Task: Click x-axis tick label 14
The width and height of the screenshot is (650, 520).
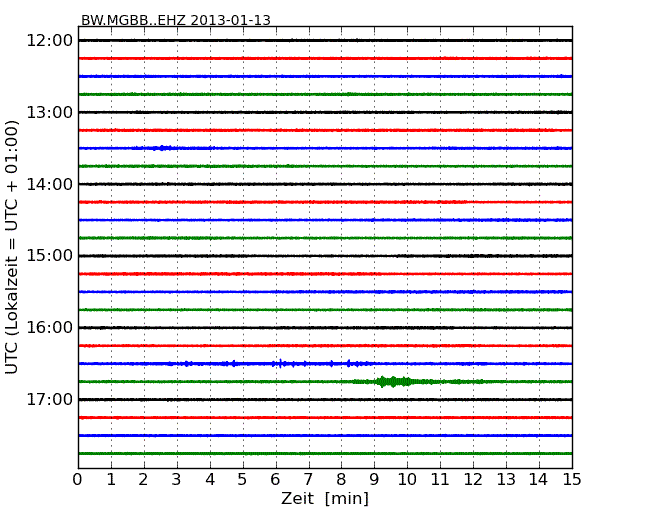Action: pyautogui.click(x=539, y=480)
